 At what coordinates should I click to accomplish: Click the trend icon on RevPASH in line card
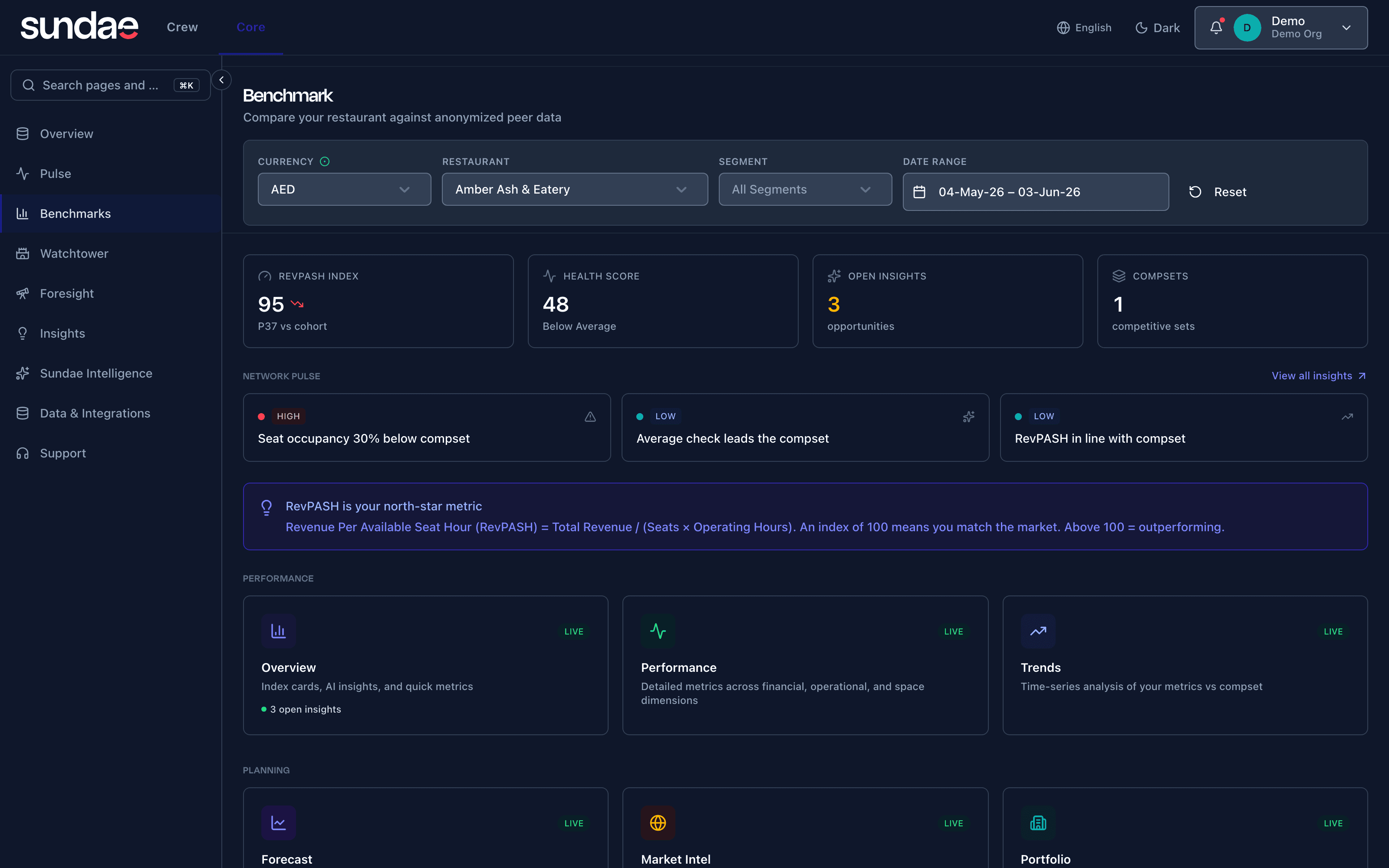(1347, 416)
